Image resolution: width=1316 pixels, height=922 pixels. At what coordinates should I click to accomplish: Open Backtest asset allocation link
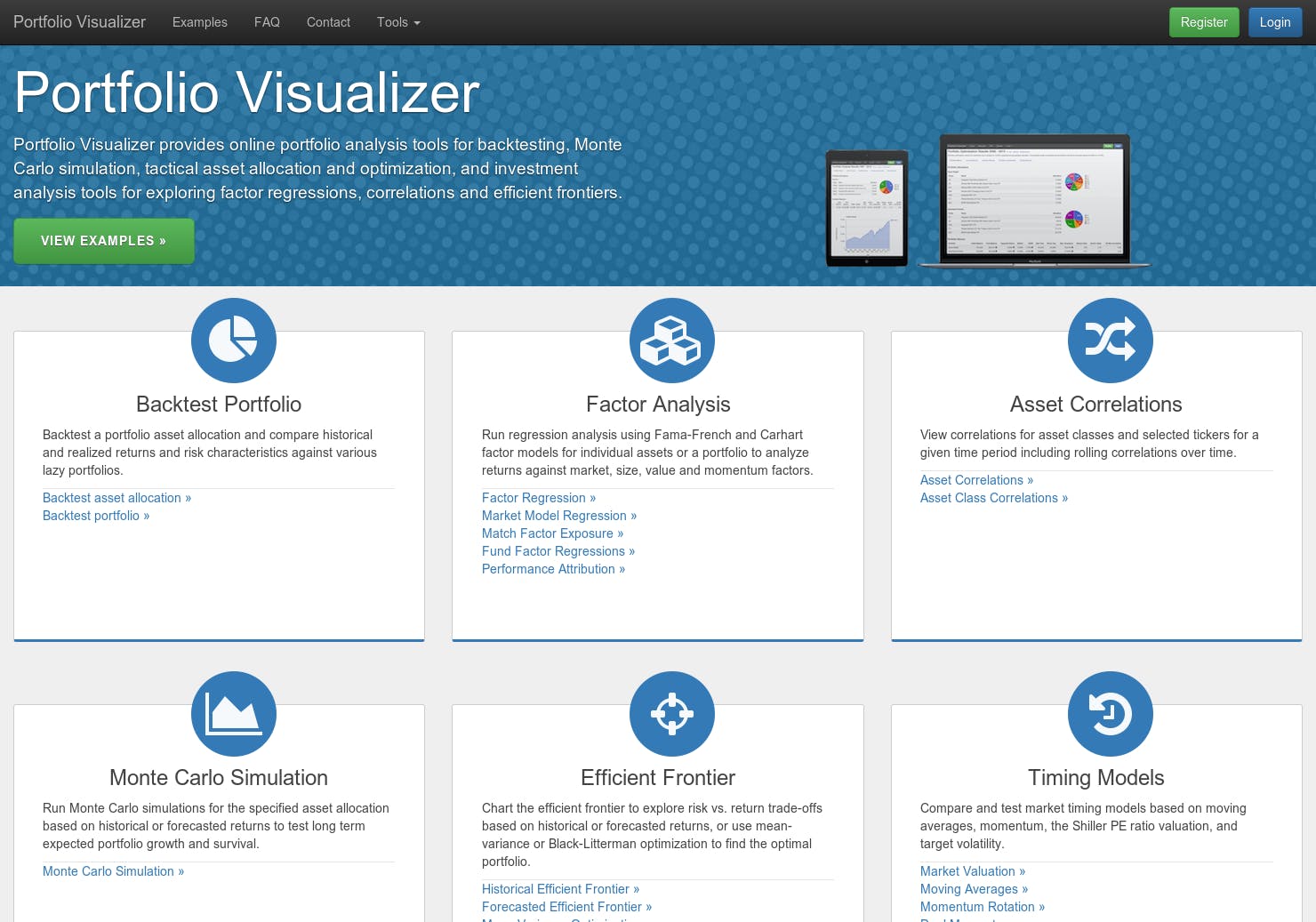(117, 498)
